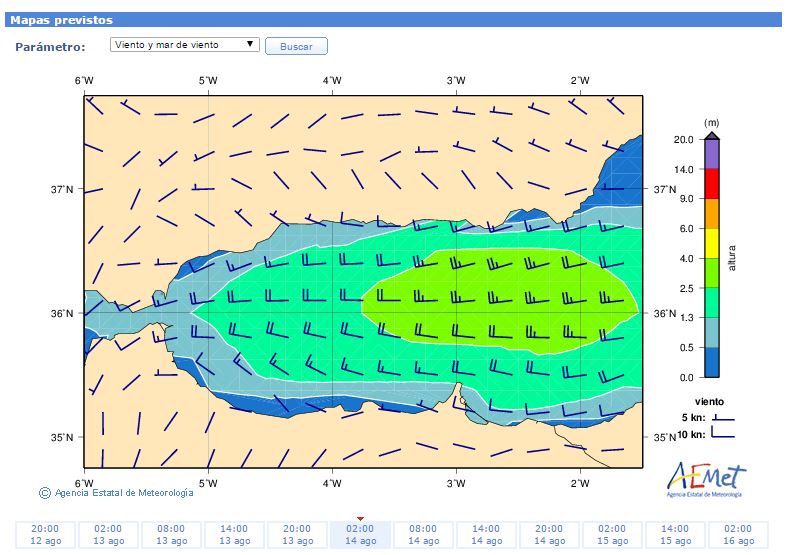The width and height of the screenshot is (787, 555).
Task: Select the 14:00 14 ago time step
Action: pos(486,535)
